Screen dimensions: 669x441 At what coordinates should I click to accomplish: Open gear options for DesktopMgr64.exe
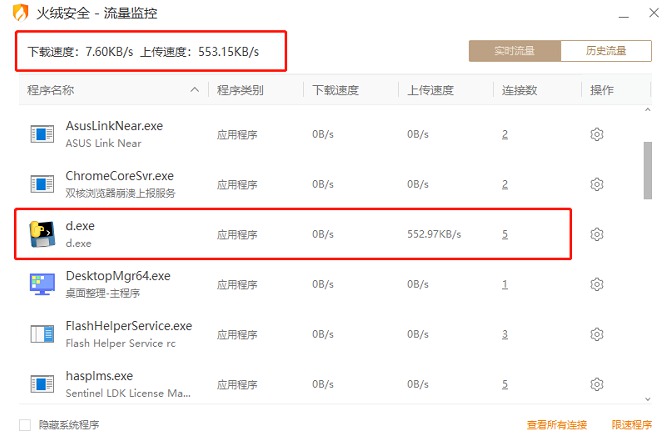pos(596,284)
